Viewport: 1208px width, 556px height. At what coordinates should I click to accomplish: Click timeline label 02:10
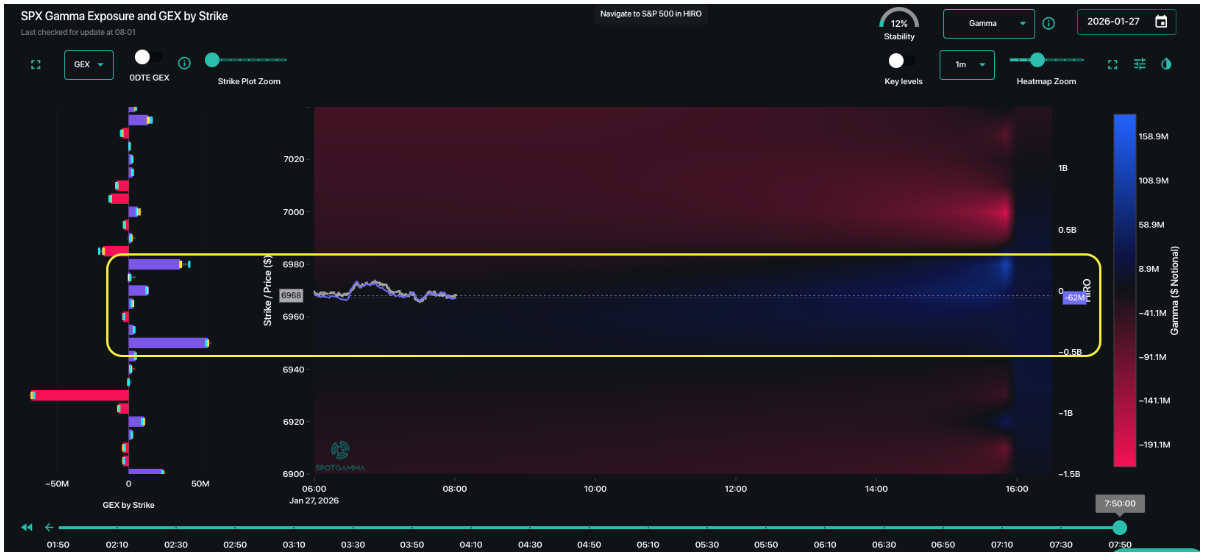[x=116, y=545]
